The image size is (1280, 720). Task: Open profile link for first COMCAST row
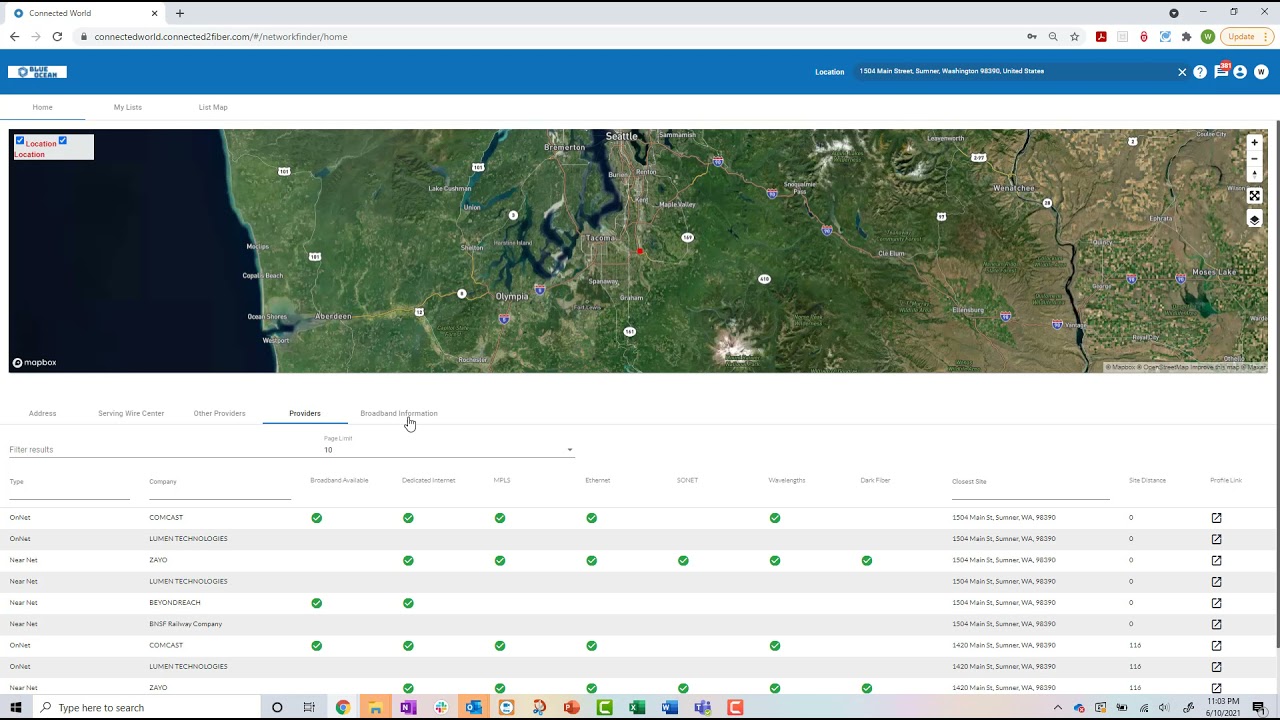click(1216, 518)
